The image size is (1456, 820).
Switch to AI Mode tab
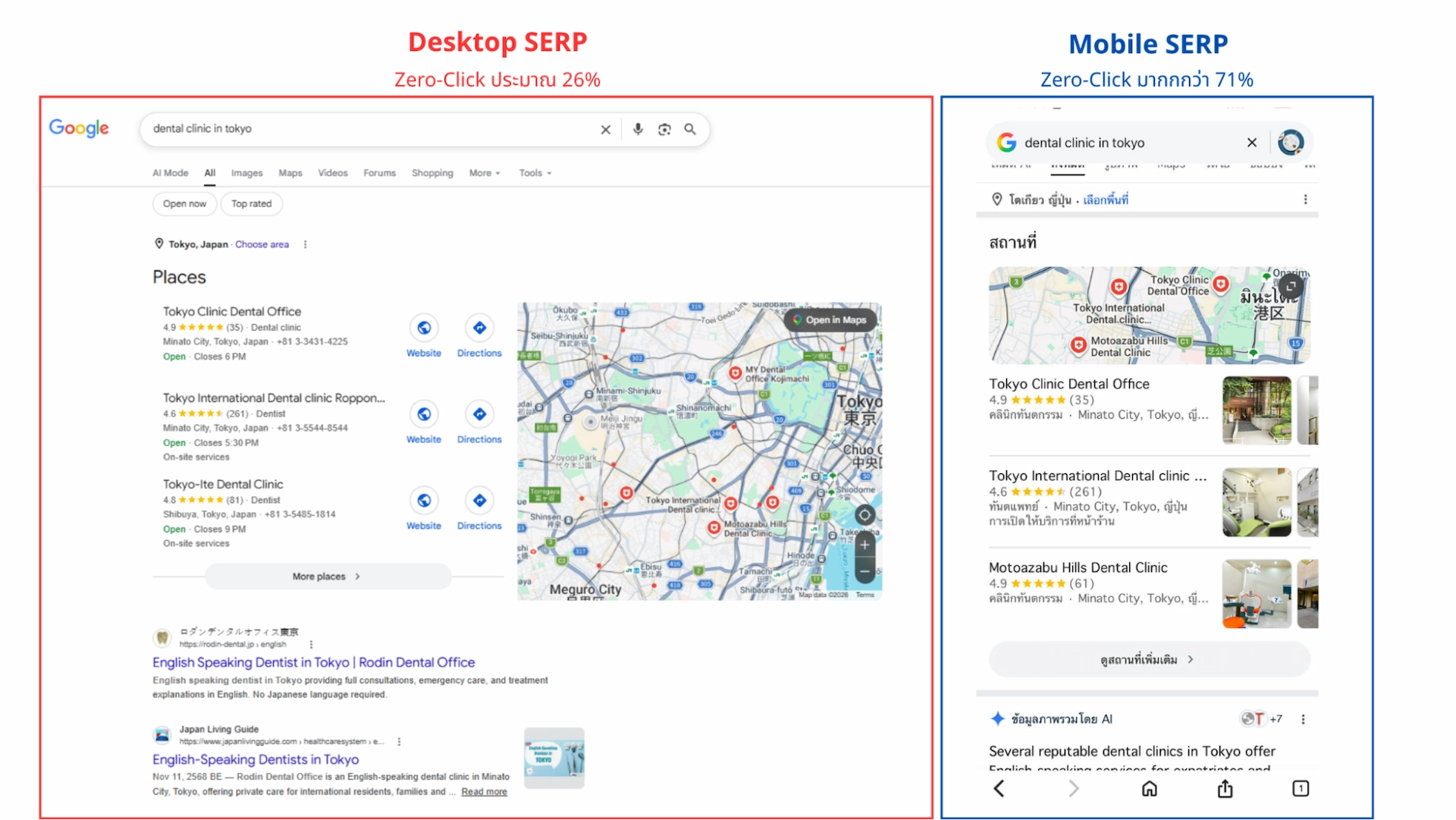(x=171, y=173)
